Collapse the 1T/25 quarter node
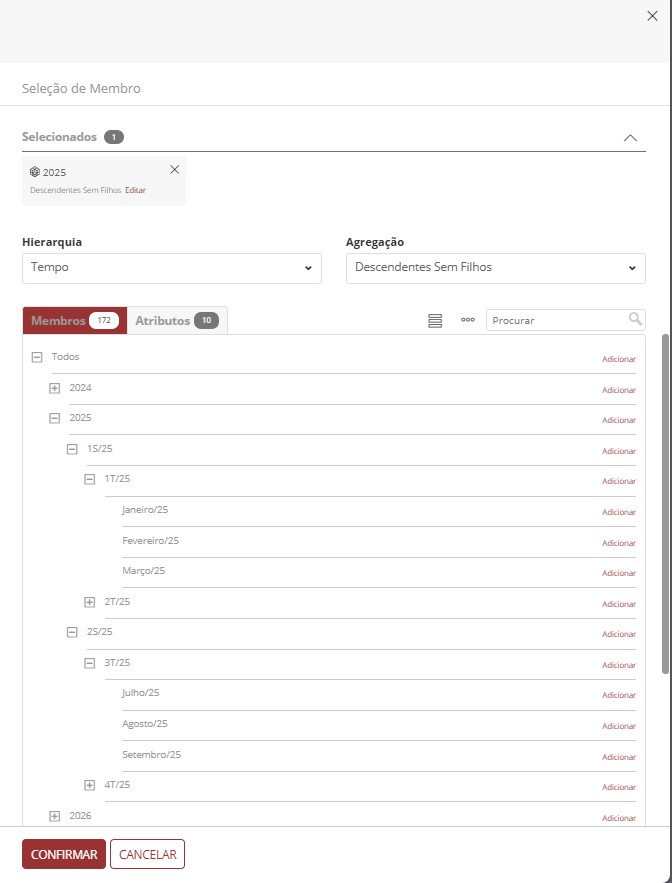The height and width of the screenshot is (883, 672). [90, 479]
